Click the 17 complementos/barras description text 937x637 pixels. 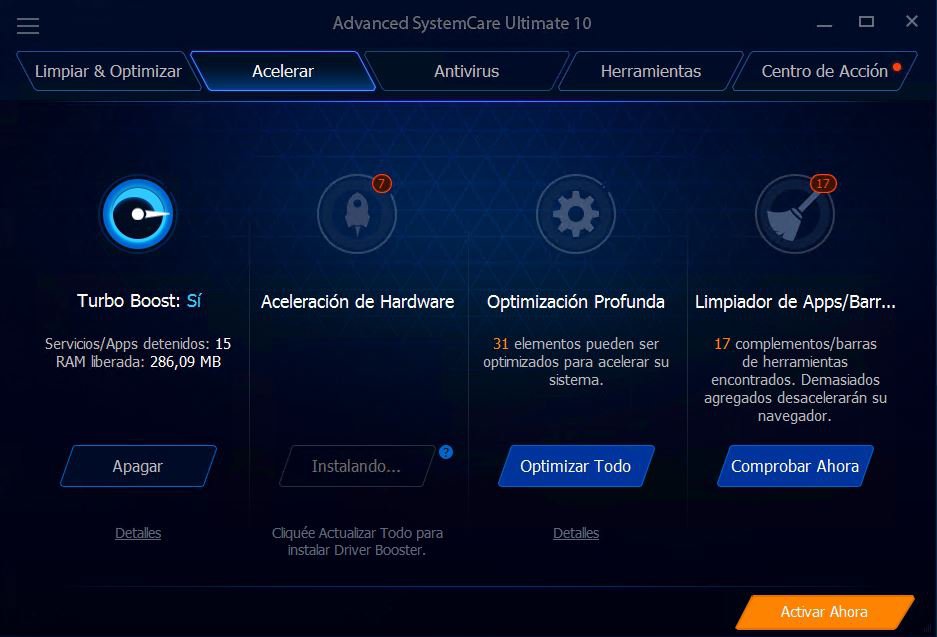click(795, 379)
